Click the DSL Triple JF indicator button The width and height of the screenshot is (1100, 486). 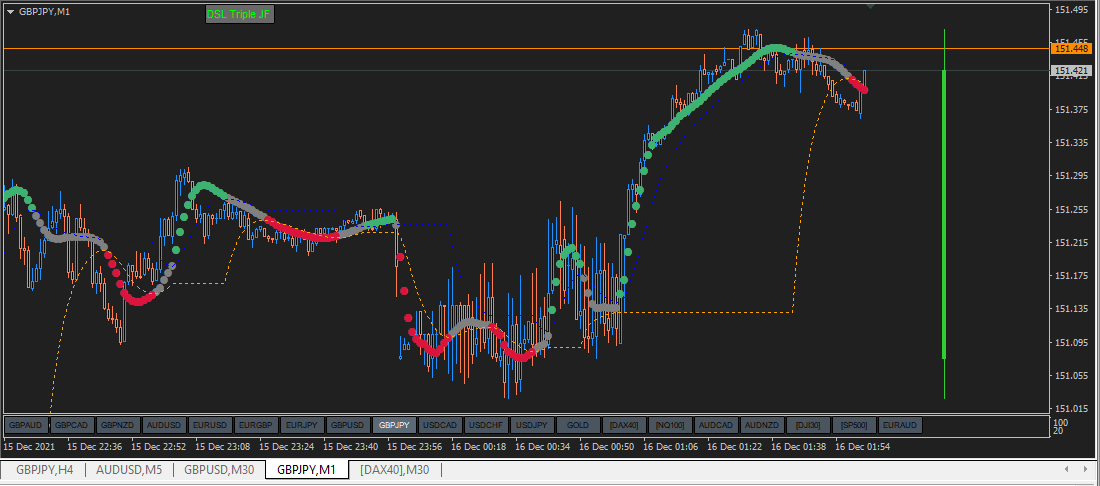[x=239, y=14]
